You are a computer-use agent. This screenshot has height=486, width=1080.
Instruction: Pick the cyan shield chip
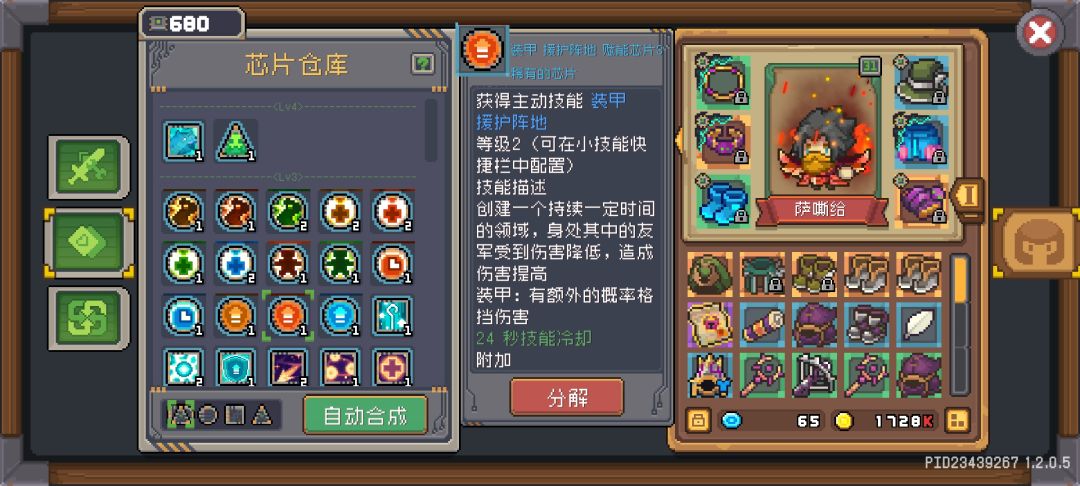pos(236,368)
